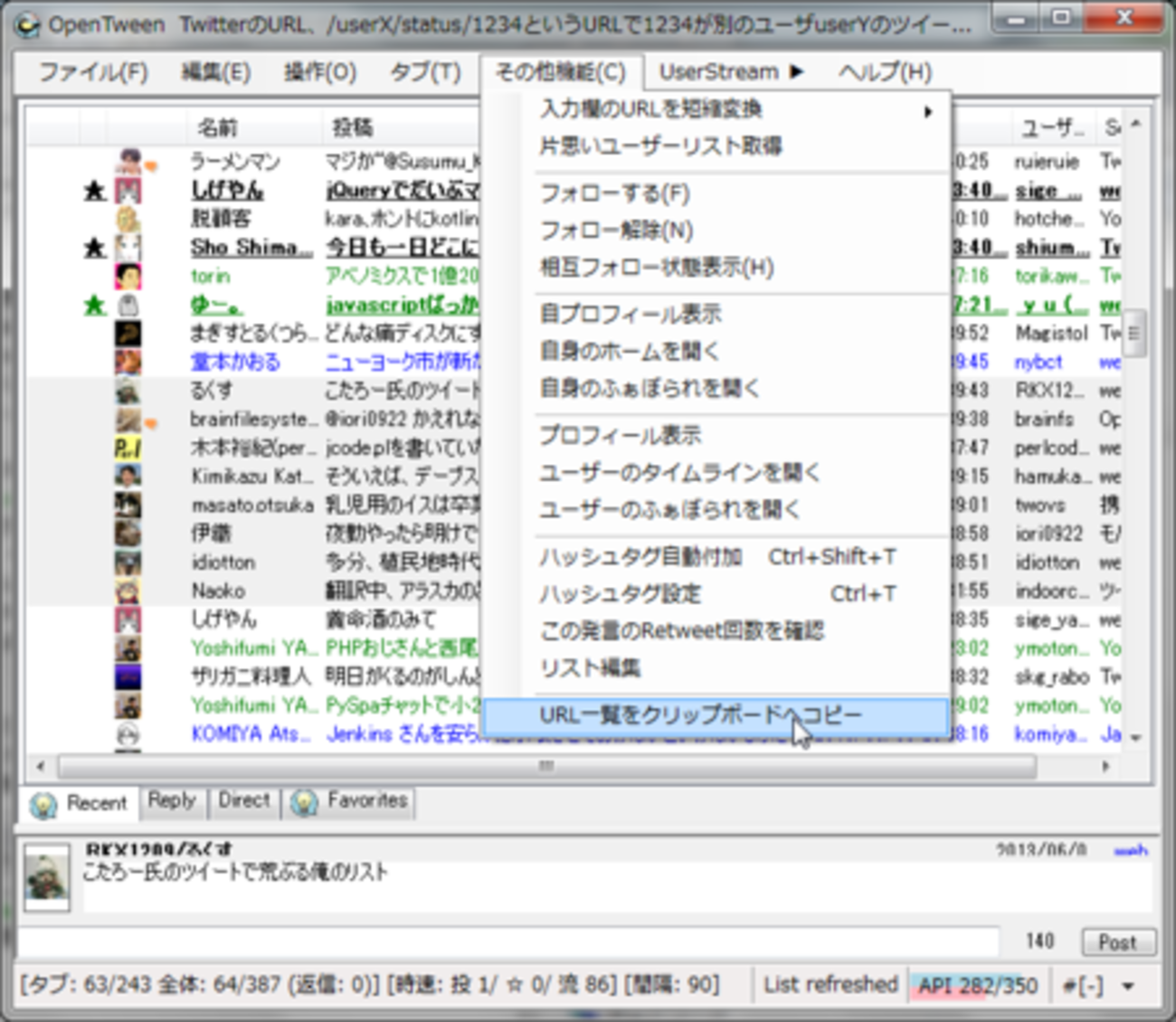Click the lightbulb icon on Favorites tab
The height and width of the screenshot is (1022, 1176).
(x=305, y=801)
